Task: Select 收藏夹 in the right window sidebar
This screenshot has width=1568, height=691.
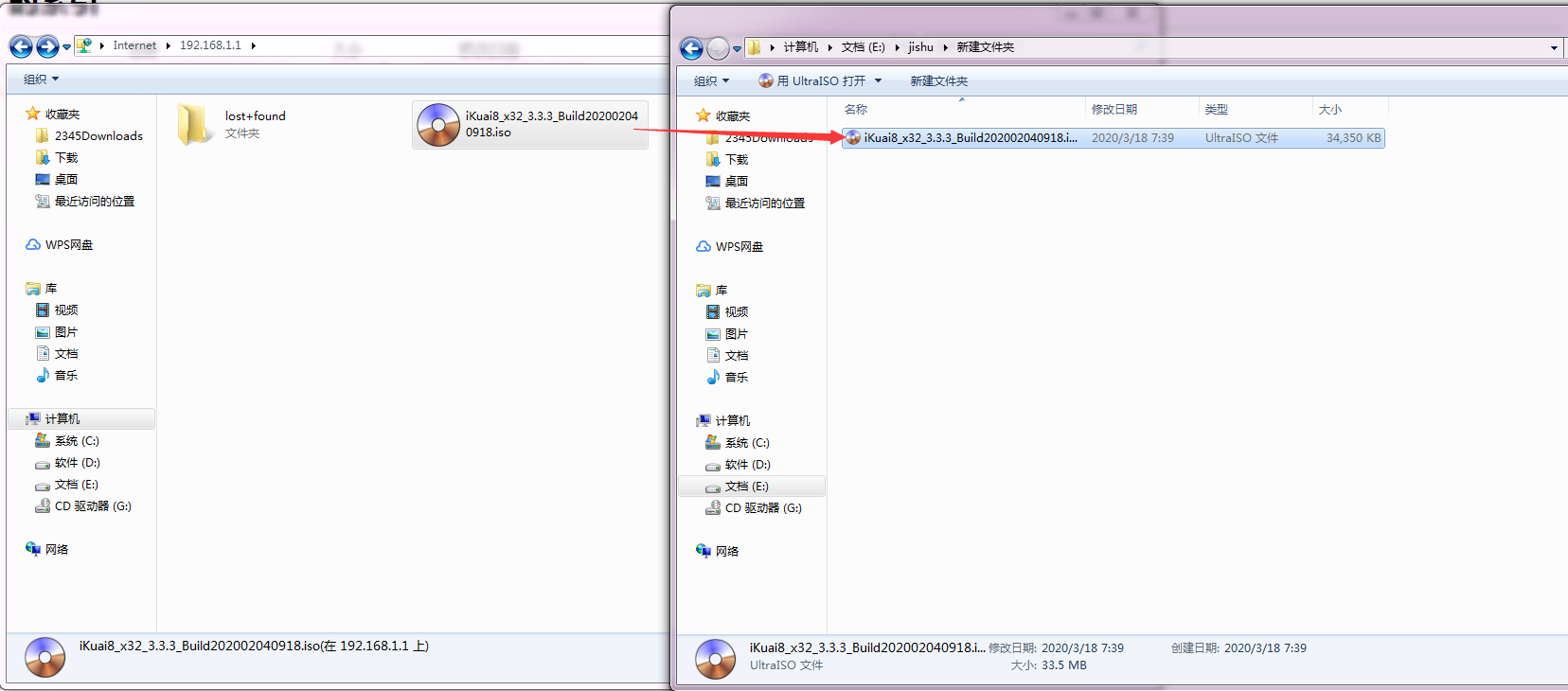Action: (x=722, y=115)
